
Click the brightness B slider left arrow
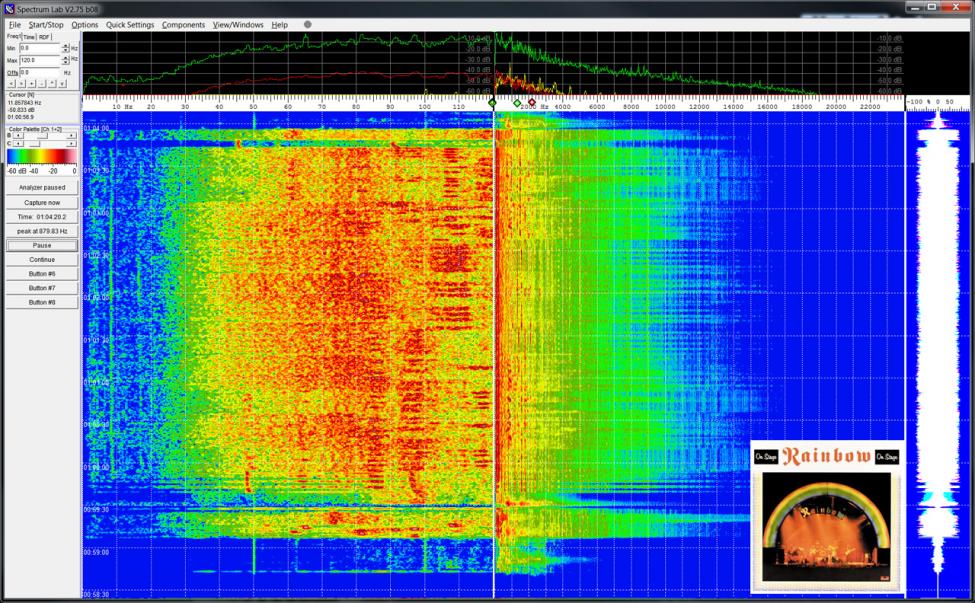[18, 136]
